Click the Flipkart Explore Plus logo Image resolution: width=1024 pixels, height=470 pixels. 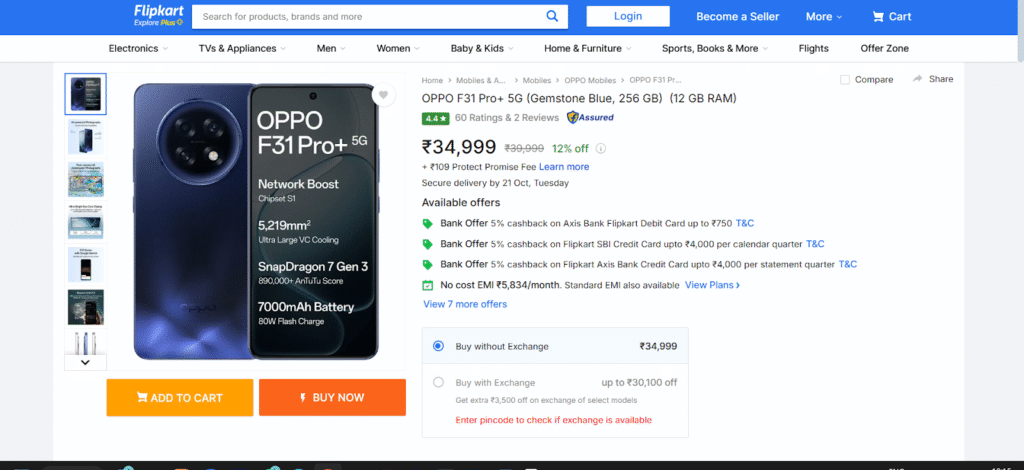(159, 16)
